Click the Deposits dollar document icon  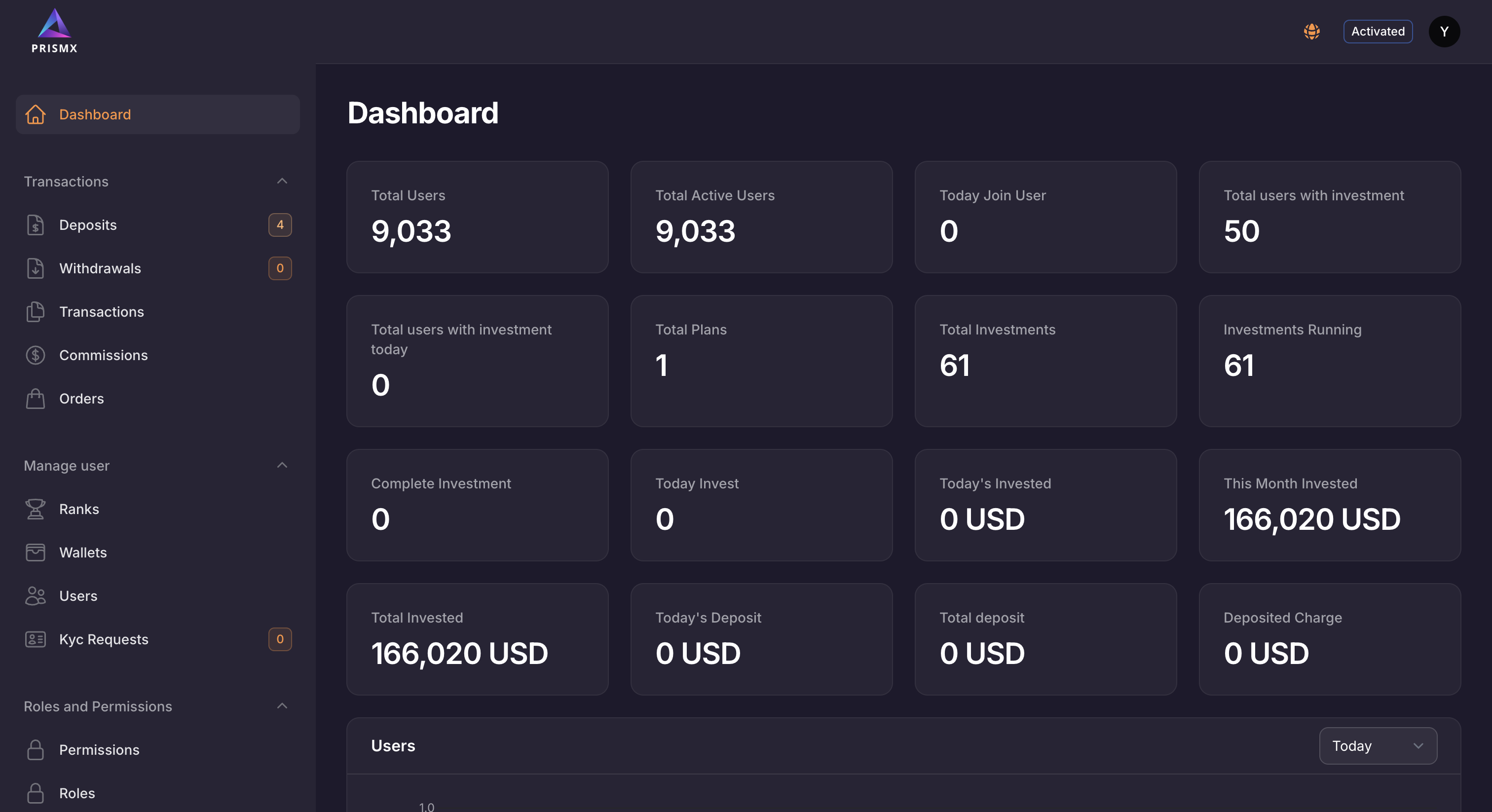36,225
